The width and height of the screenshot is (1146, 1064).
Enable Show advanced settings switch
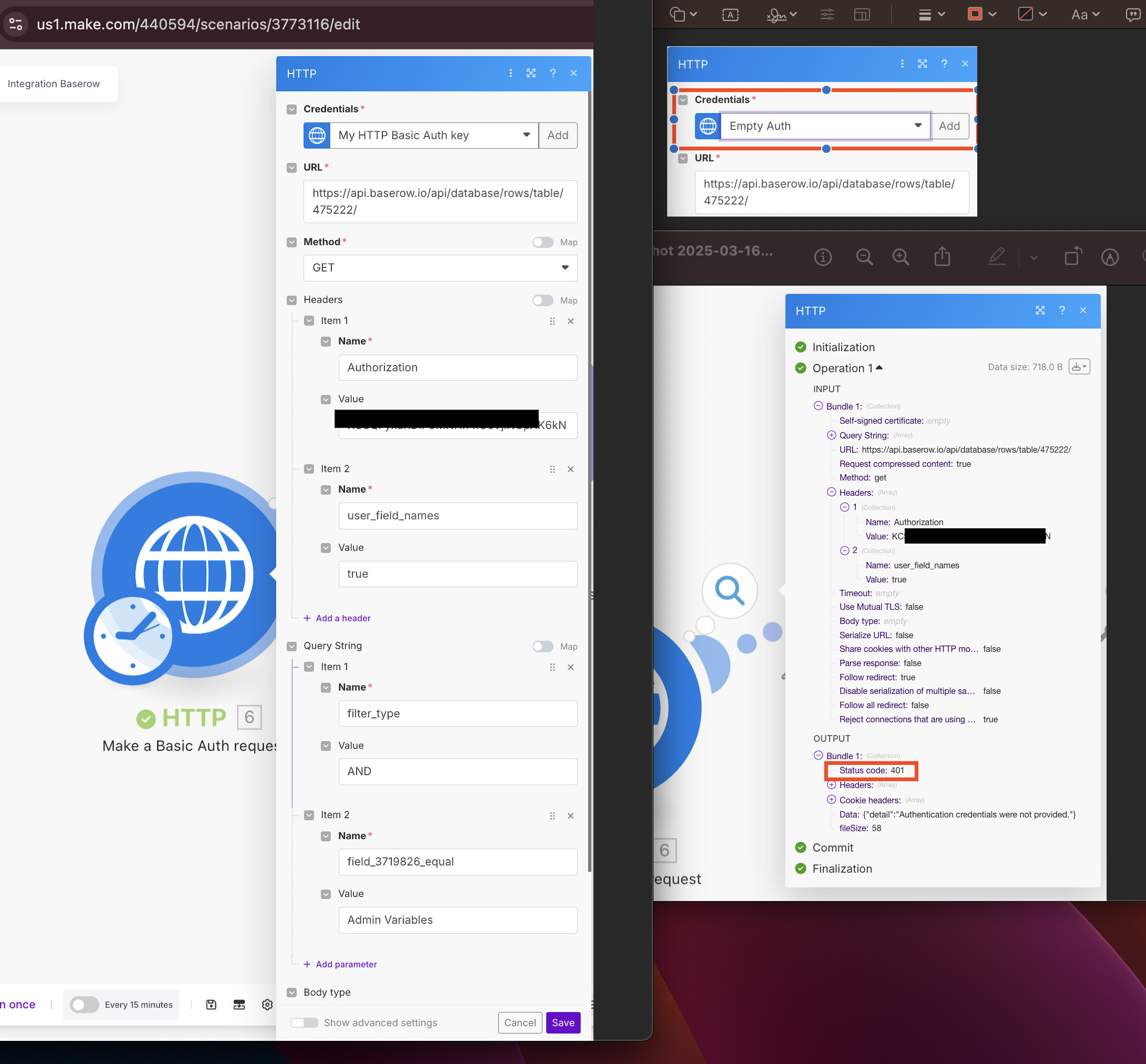[x=304, y=1022]
